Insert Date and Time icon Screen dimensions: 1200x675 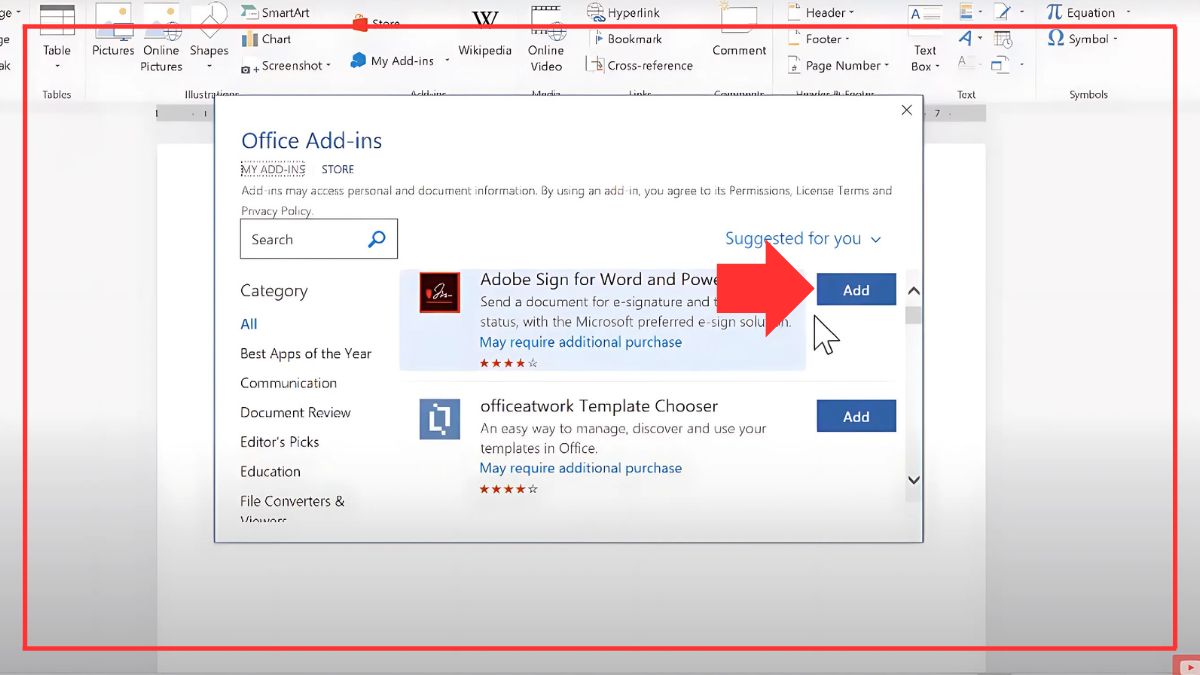pyautogui.click(x=1003, y=39)
